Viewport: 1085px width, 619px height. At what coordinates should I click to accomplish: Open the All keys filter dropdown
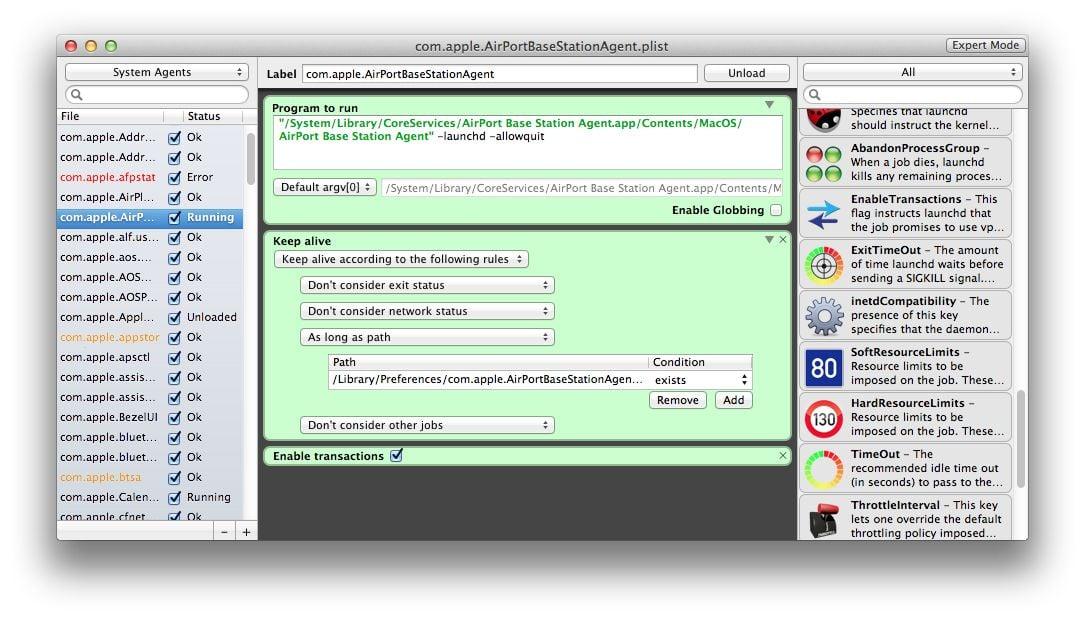point(912,72)
